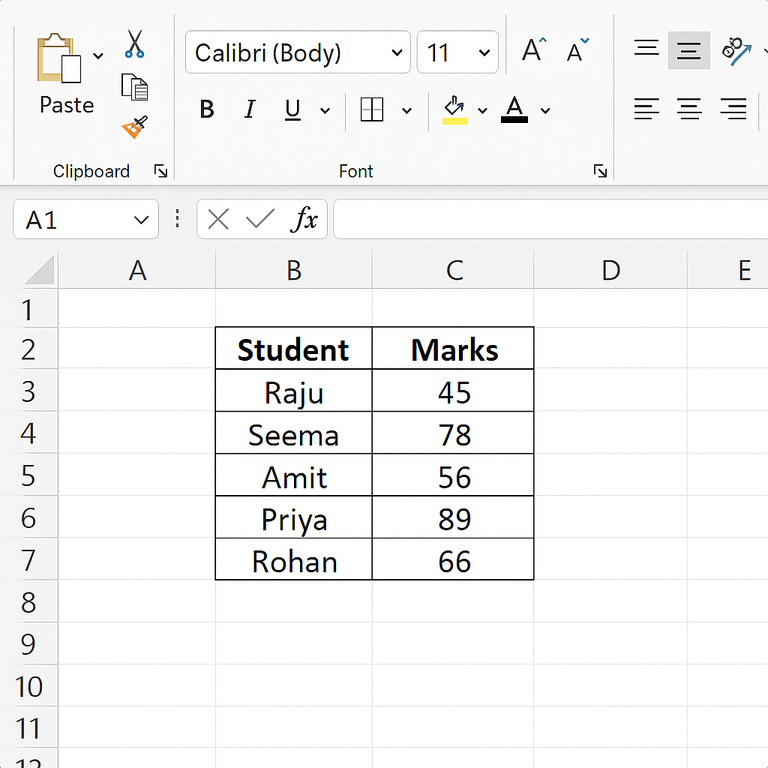Click the Center alignment icon

689,109
